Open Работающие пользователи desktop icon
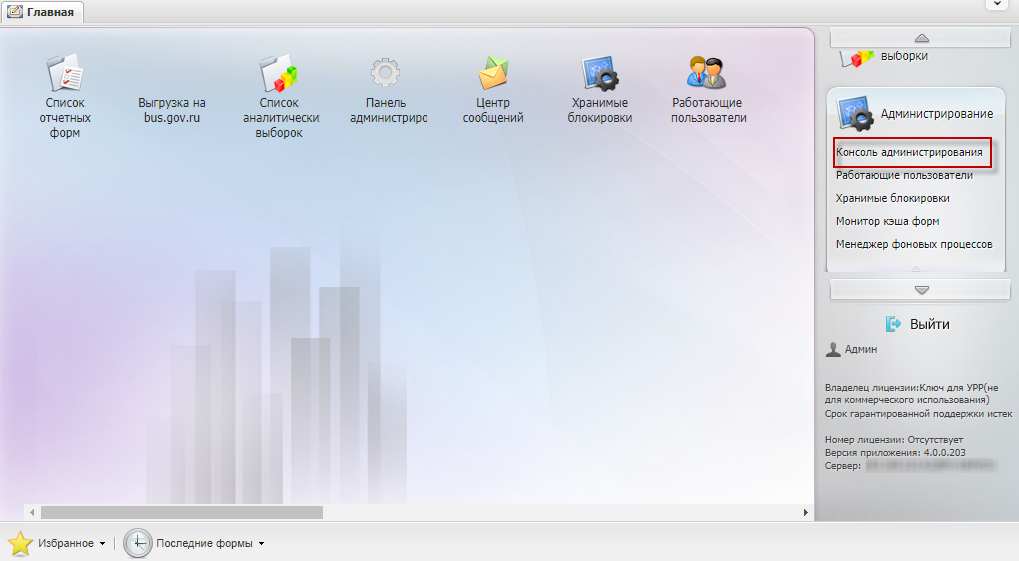 [x=708, y=73]
